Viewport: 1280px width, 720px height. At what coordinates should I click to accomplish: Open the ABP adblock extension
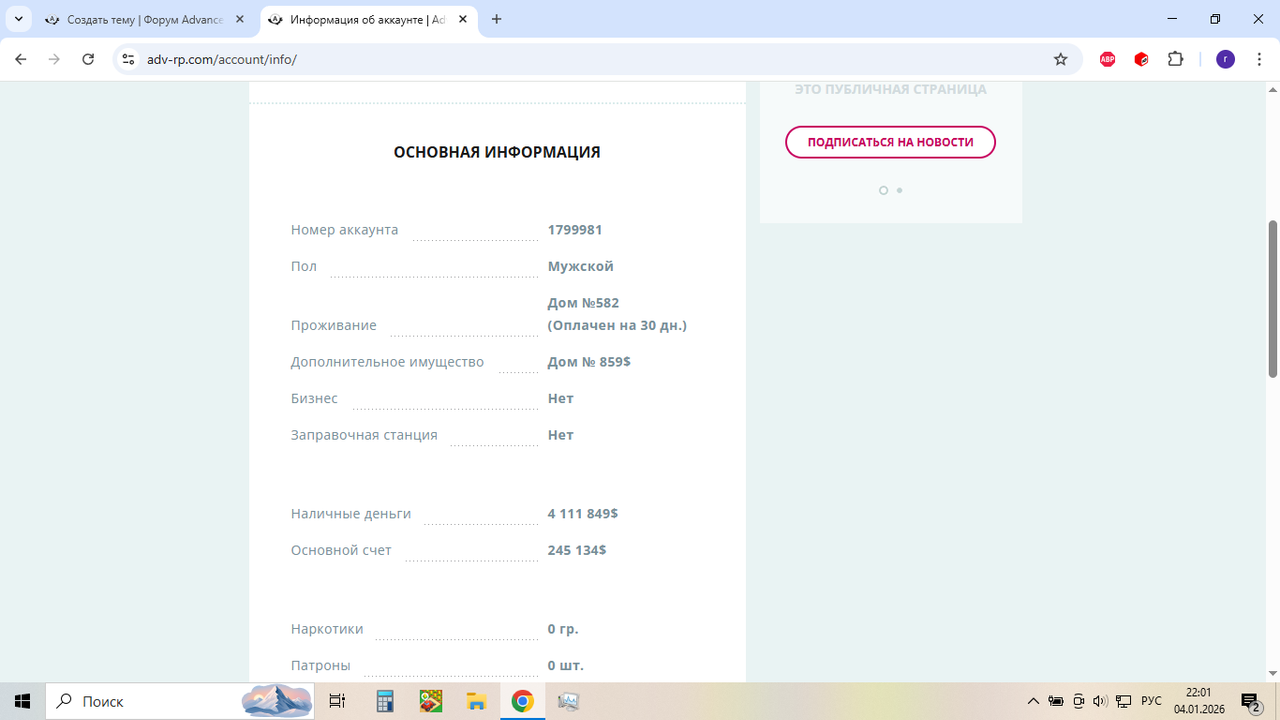coord(1107,59)
